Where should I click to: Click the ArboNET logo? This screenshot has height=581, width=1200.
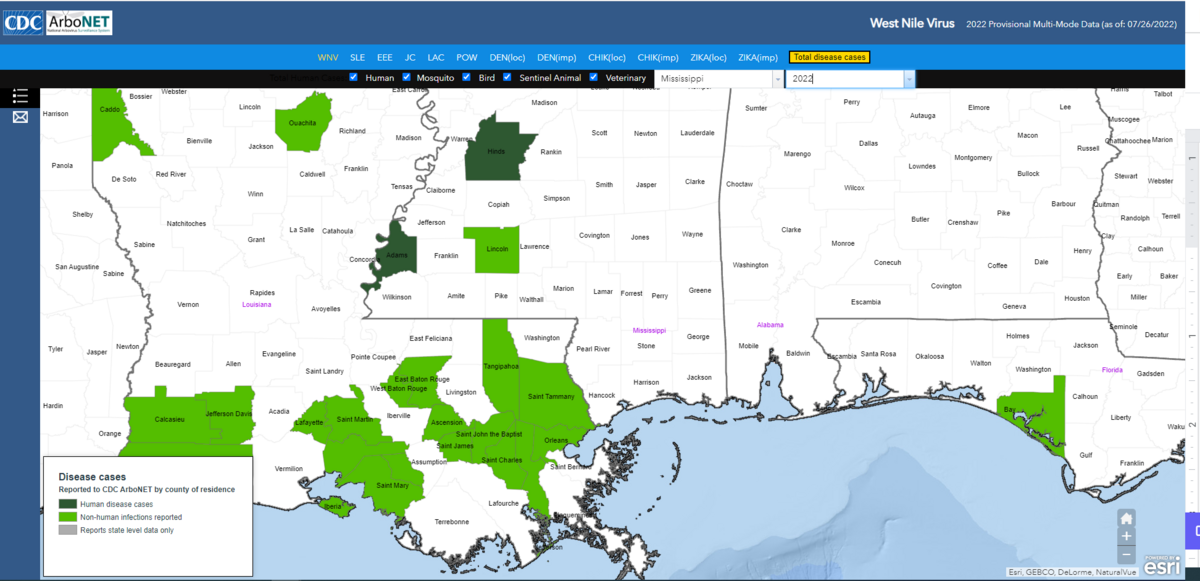click(x=81, y=23)
